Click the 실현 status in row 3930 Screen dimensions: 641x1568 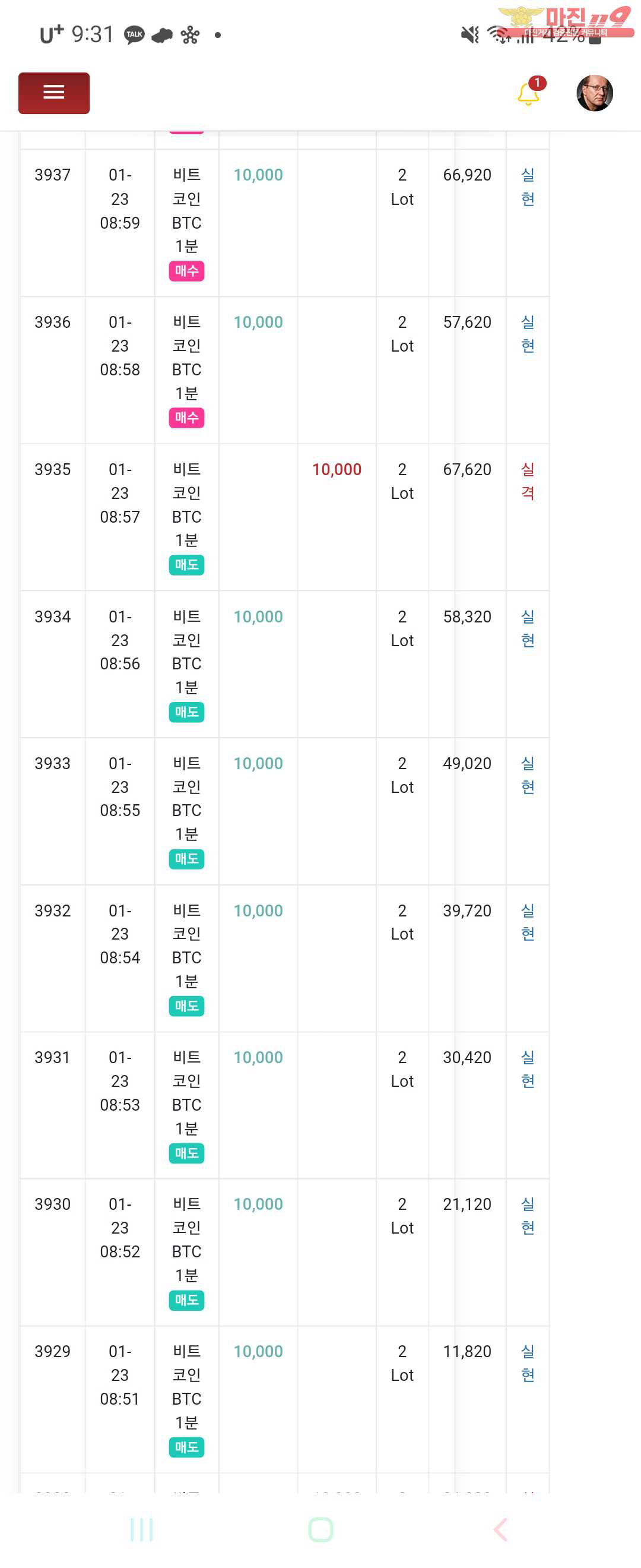(527, 1216)
